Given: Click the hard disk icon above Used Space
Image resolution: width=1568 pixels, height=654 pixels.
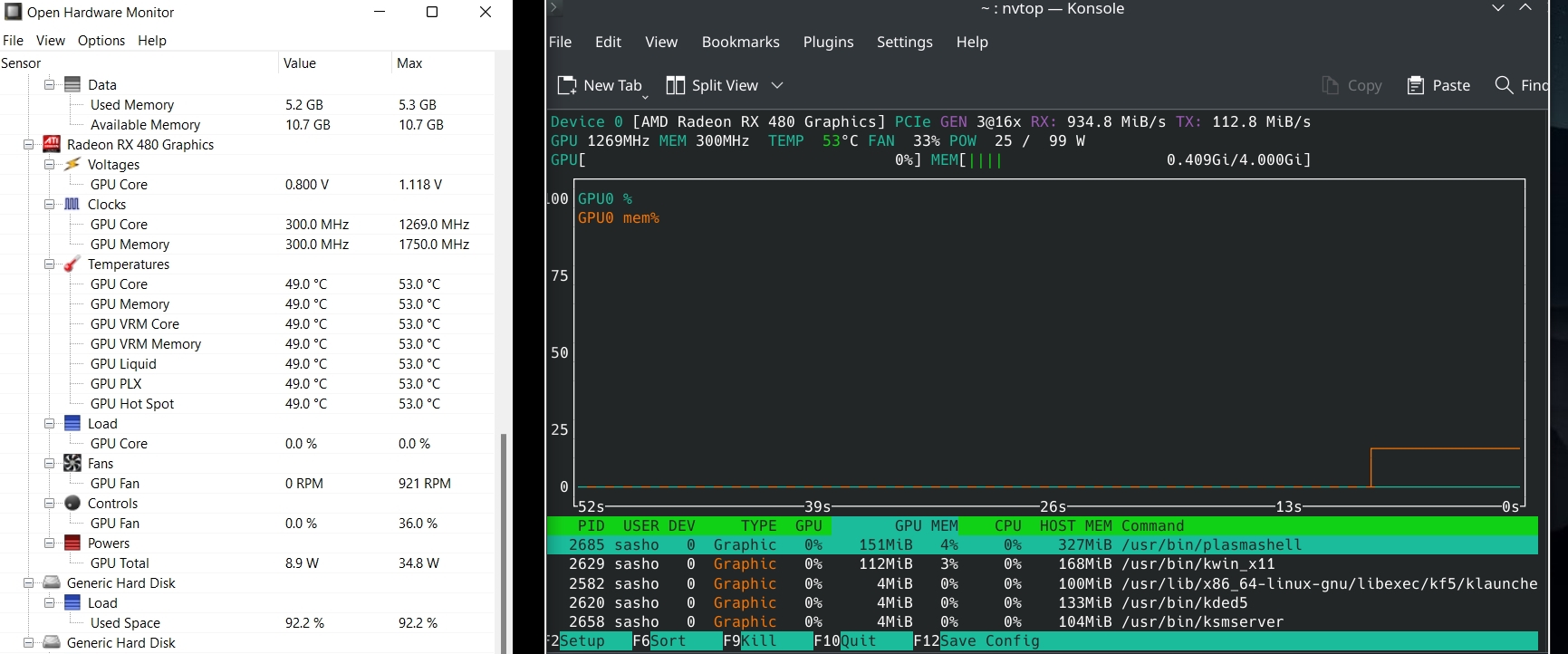Looking at the screenshot, I should [52, 582].
